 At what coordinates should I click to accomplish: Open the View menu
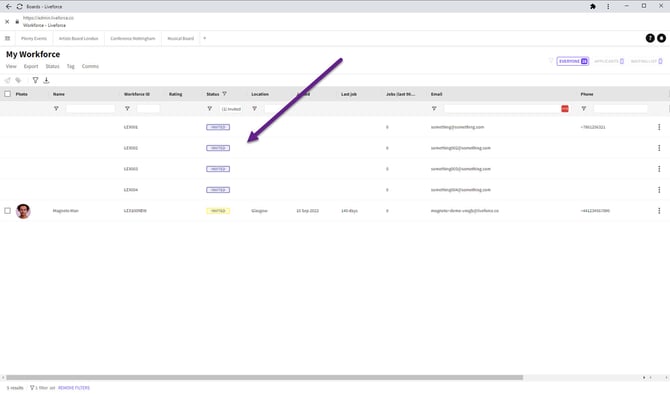click(11, 66)
